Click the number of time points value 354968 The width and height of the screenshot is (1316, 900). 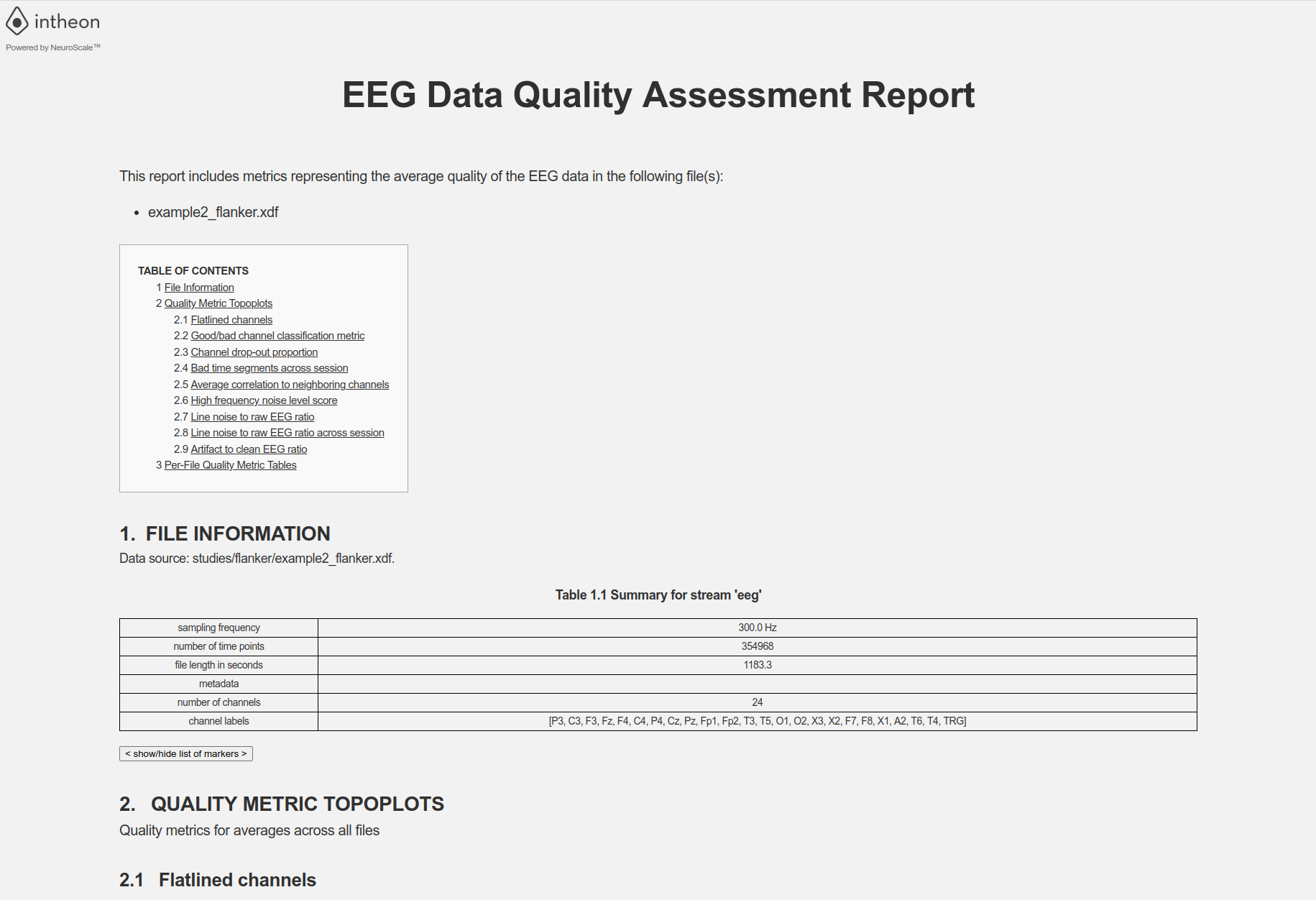coord(758,646)
